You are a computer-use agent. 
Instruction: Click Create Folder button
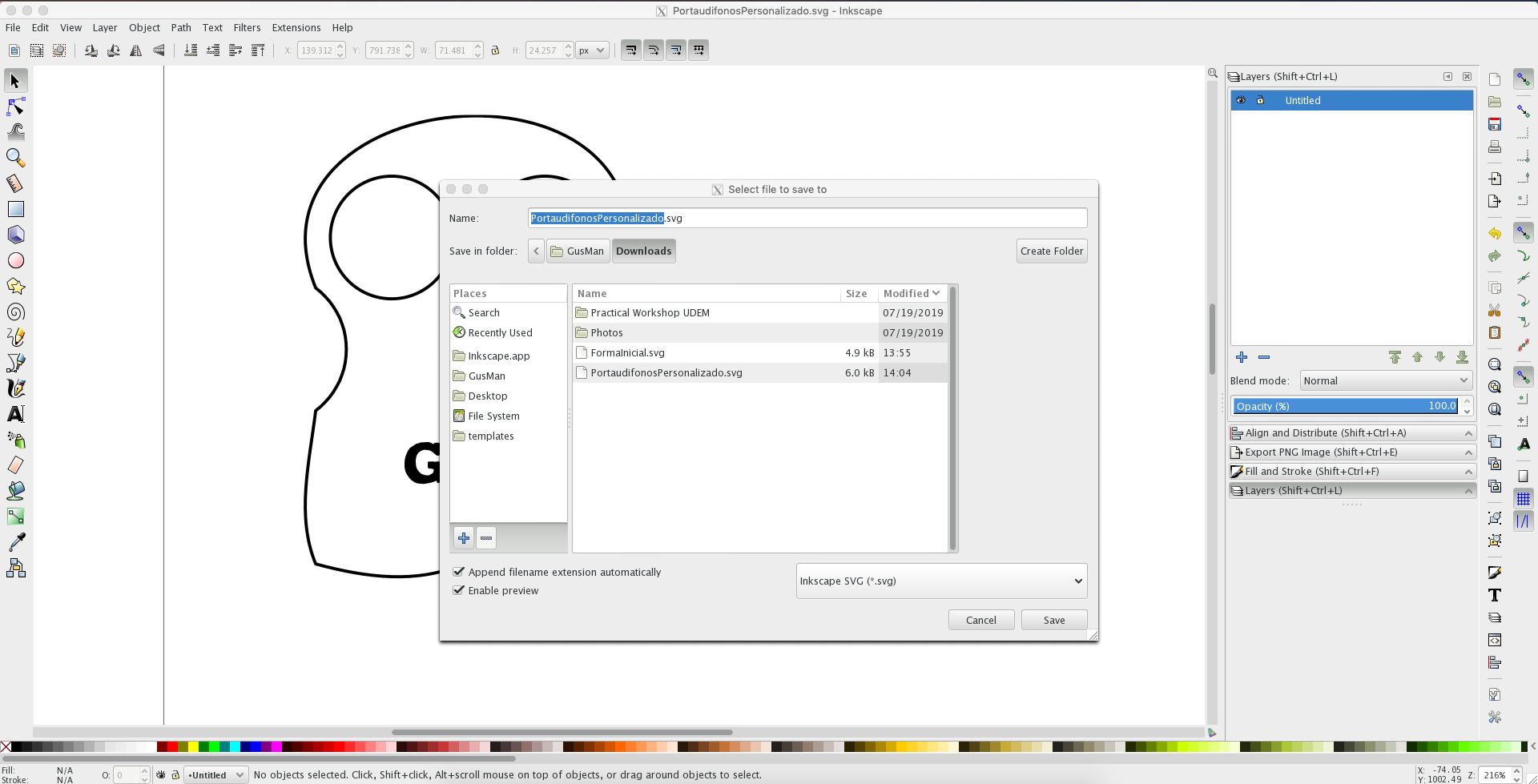(x=1052, y=251)
